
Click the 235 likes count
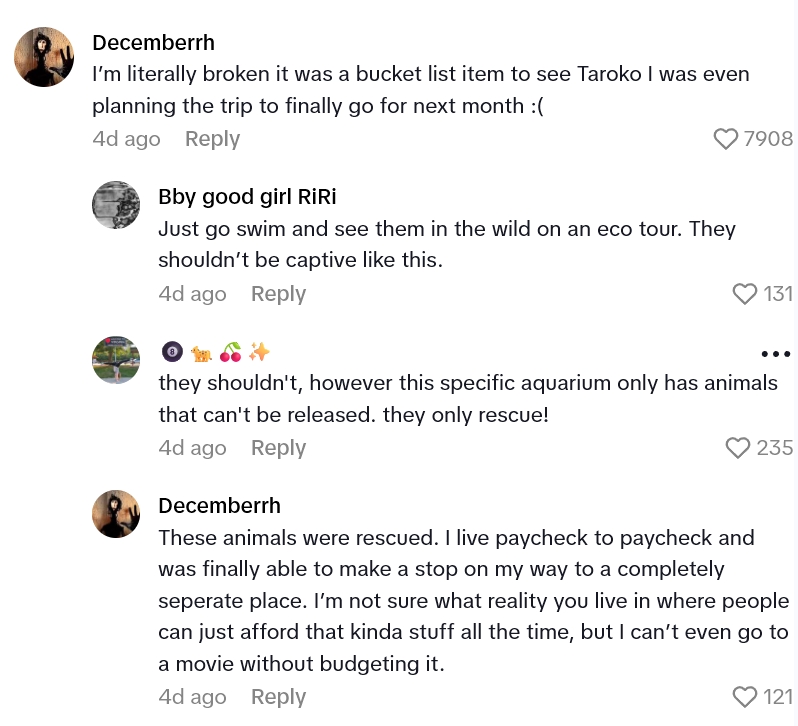(774, 448)
